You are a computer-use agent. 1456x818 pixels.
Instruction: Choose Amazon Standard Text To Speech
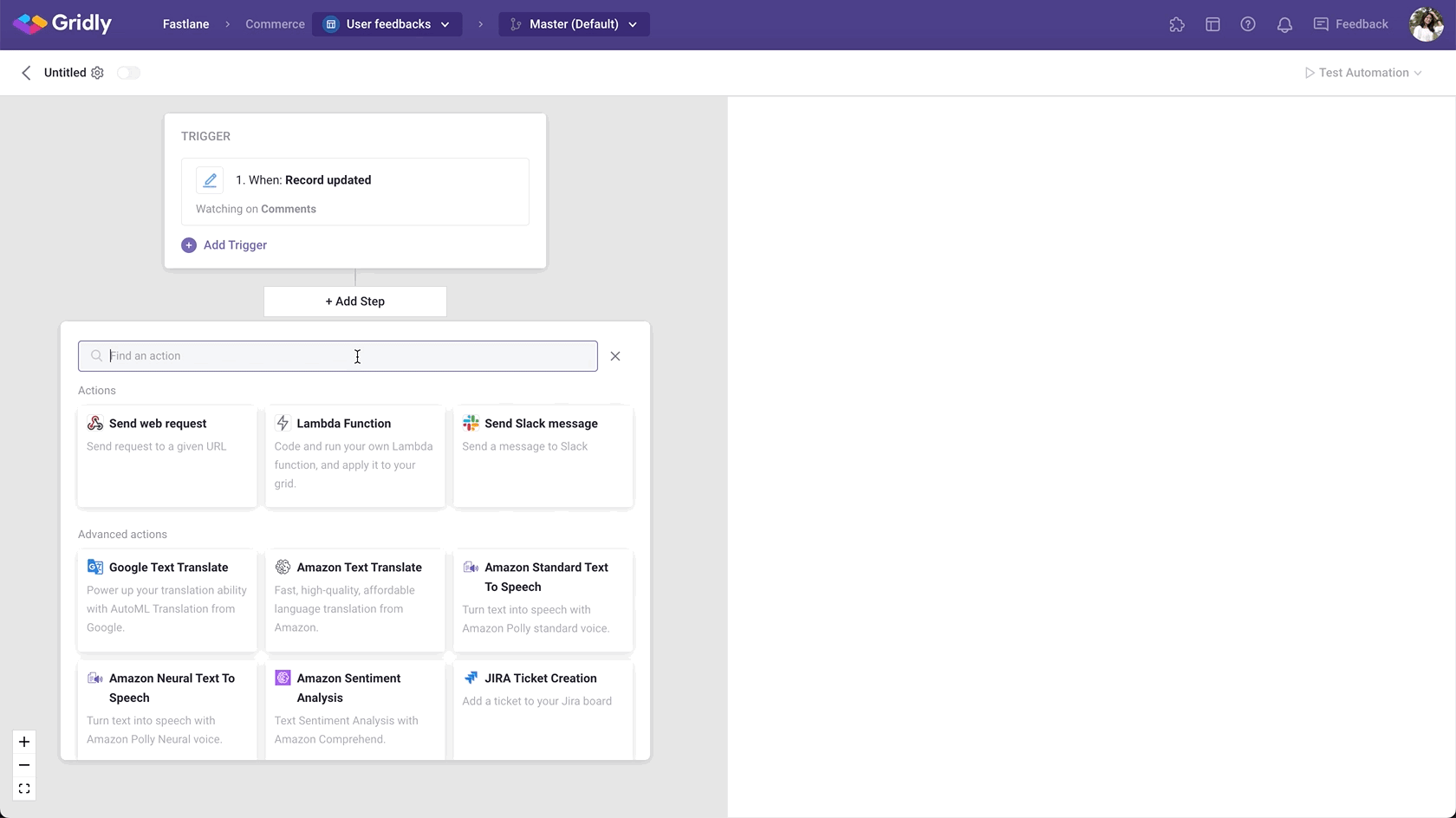coord(543,600)
